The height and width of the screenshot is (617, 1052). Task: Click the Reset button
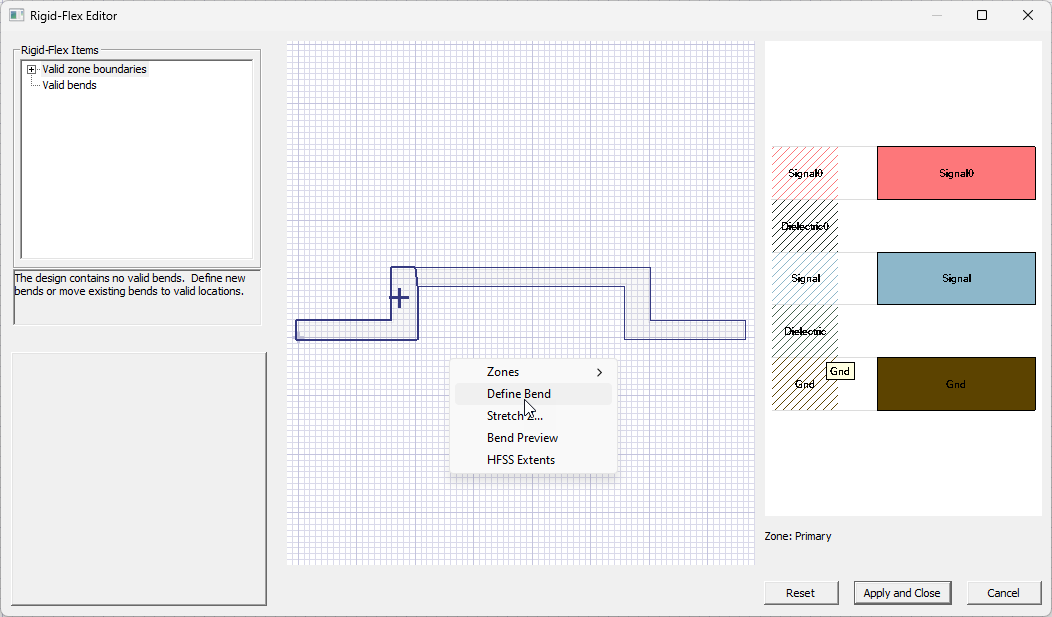(x=800, y=593)
